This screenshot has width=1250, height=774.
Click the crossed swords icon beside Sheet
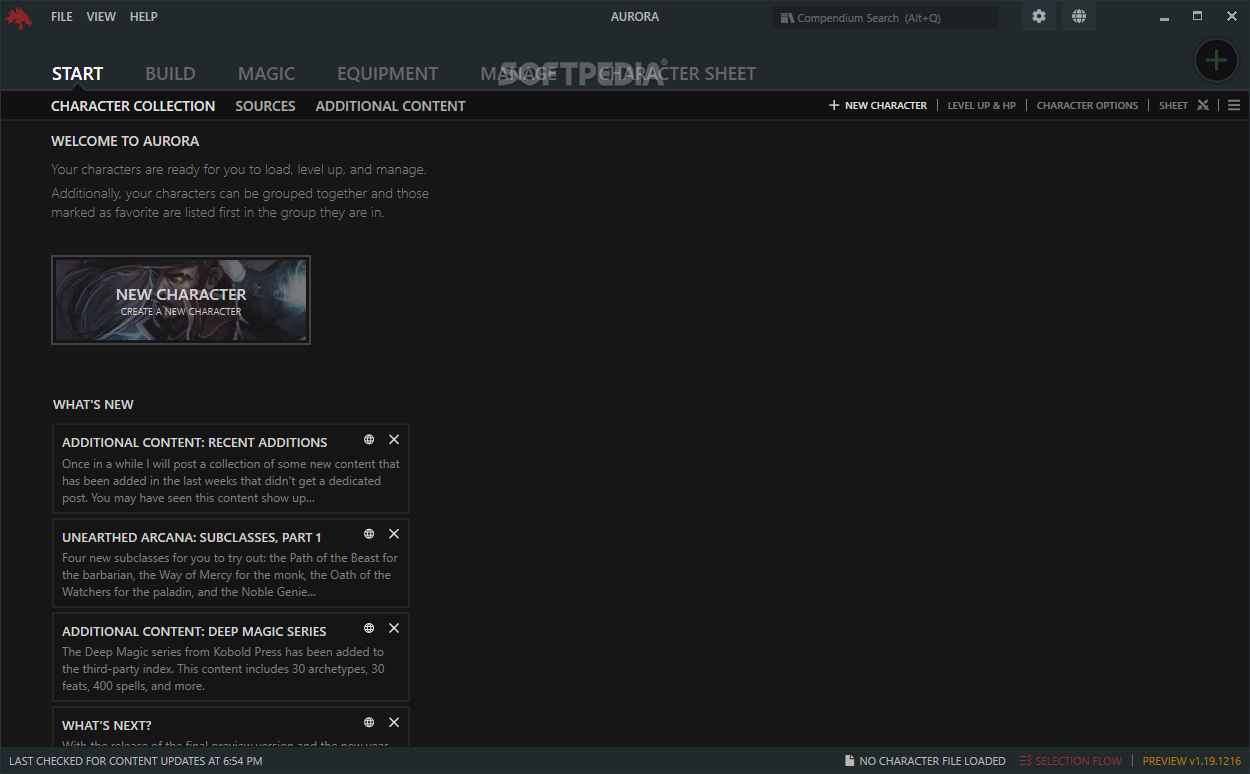(1203, 105)
